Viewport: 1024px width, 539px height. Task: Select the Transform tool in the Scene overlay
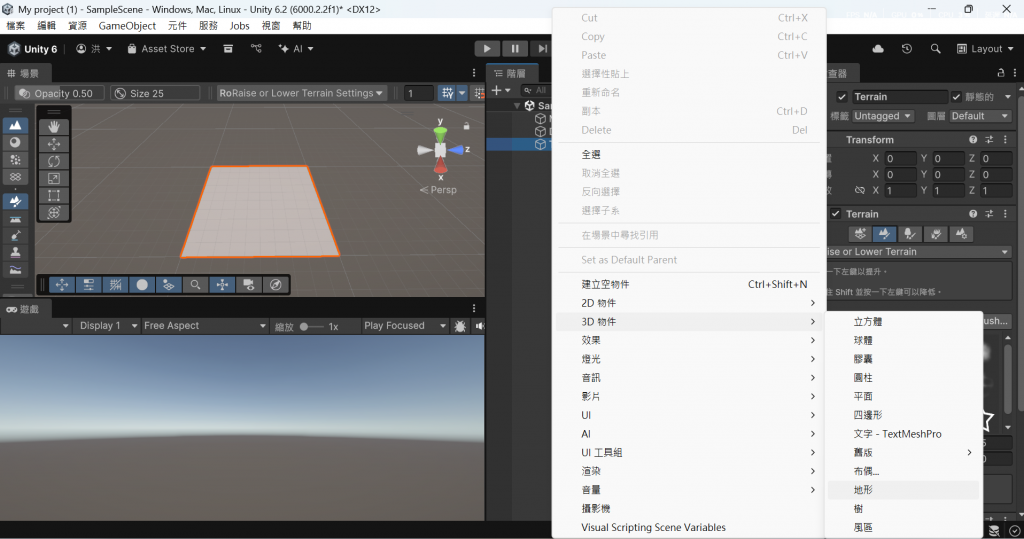tap(54, 212)
